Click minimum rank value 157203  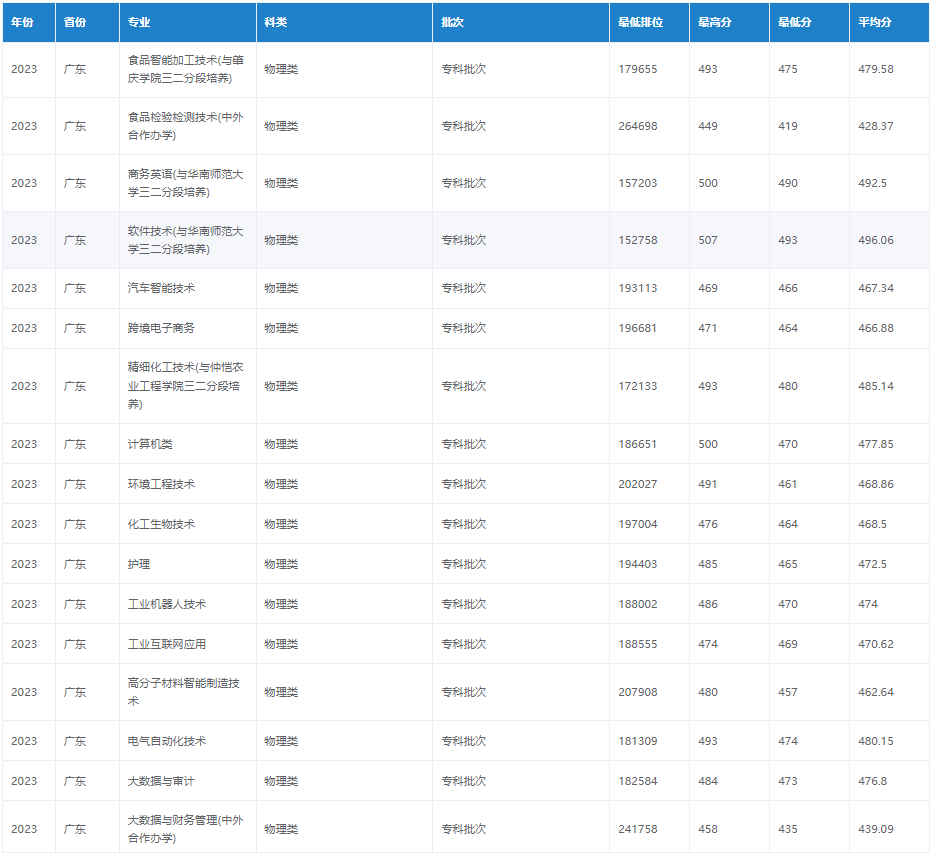[637, 183]
